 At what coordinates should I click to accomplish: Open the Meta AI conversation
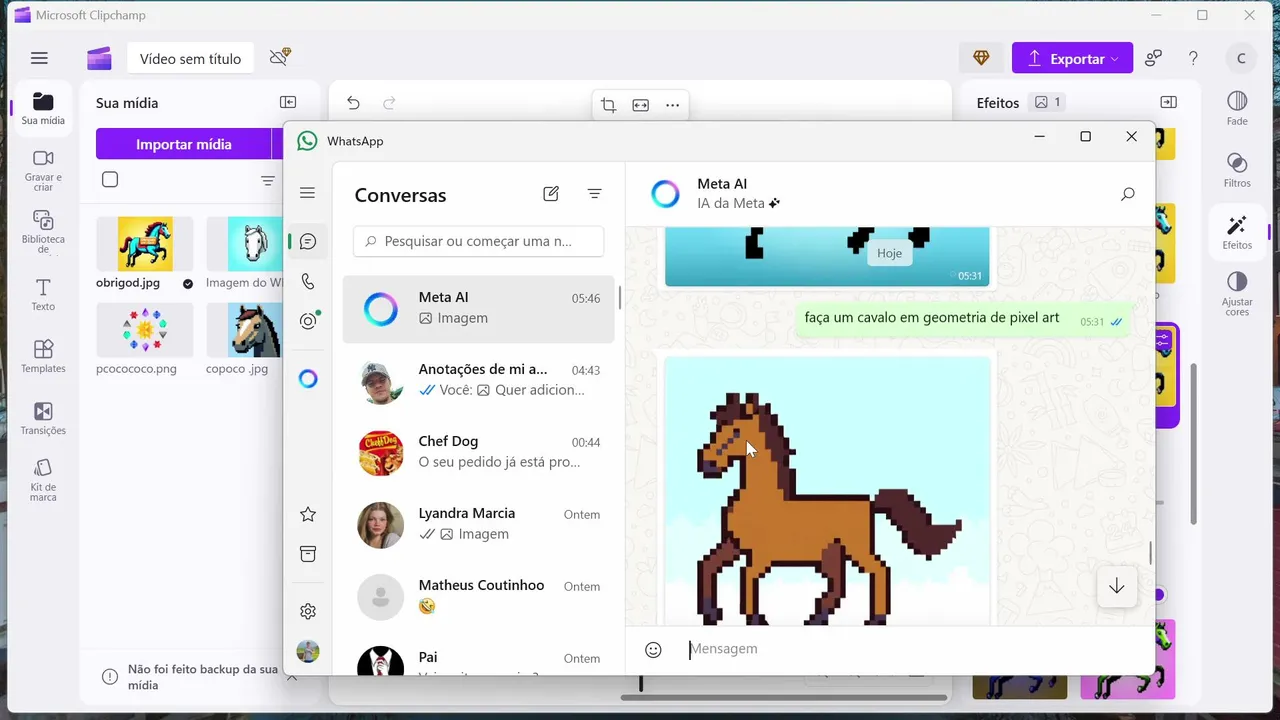[x=478, y=309]
